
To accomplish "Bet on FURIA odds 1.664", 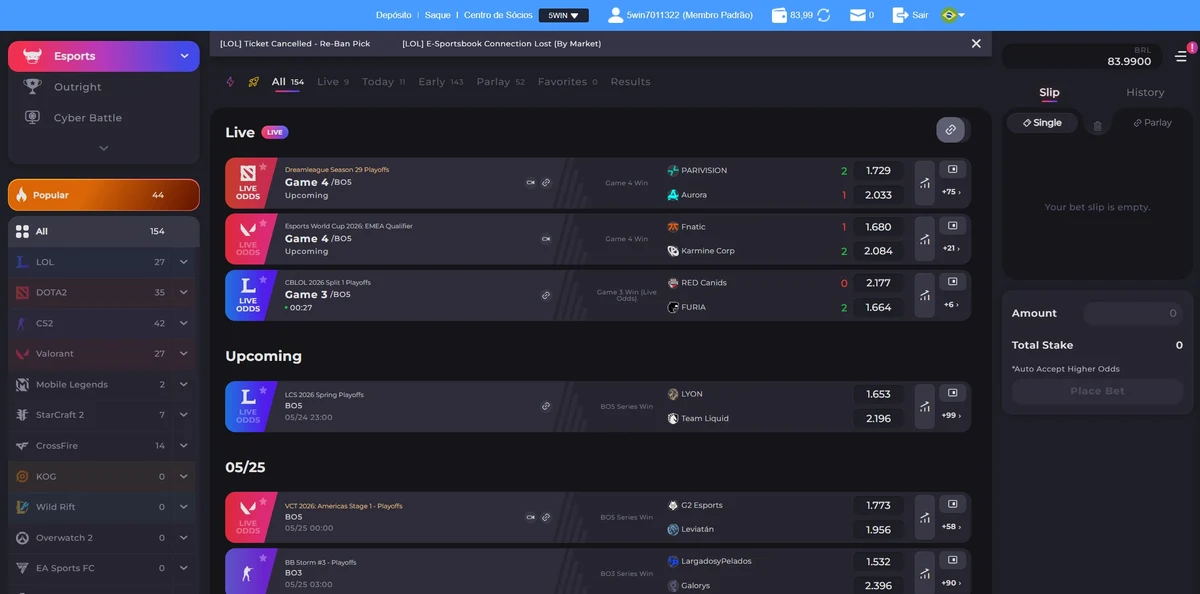I will pos(878,307).
